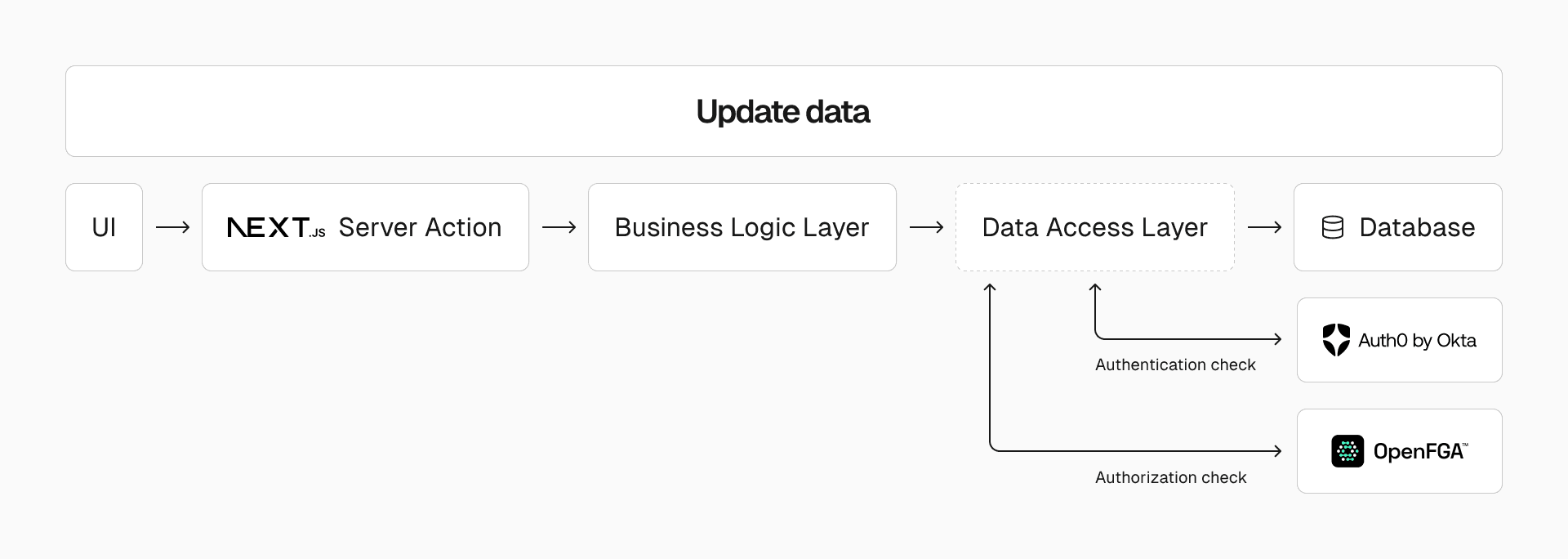Click the database cylinder icon
This screenshot has height=559, width=1568.
click(1332, 227)
